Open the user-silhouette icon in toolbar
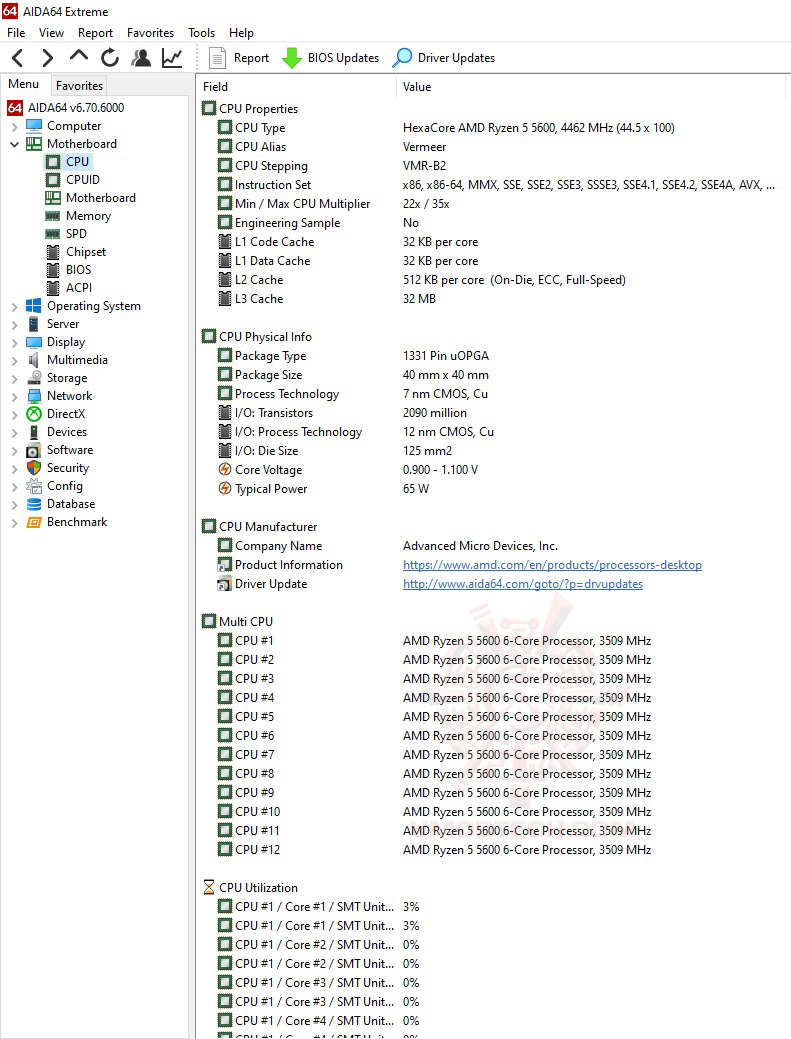 141,58
